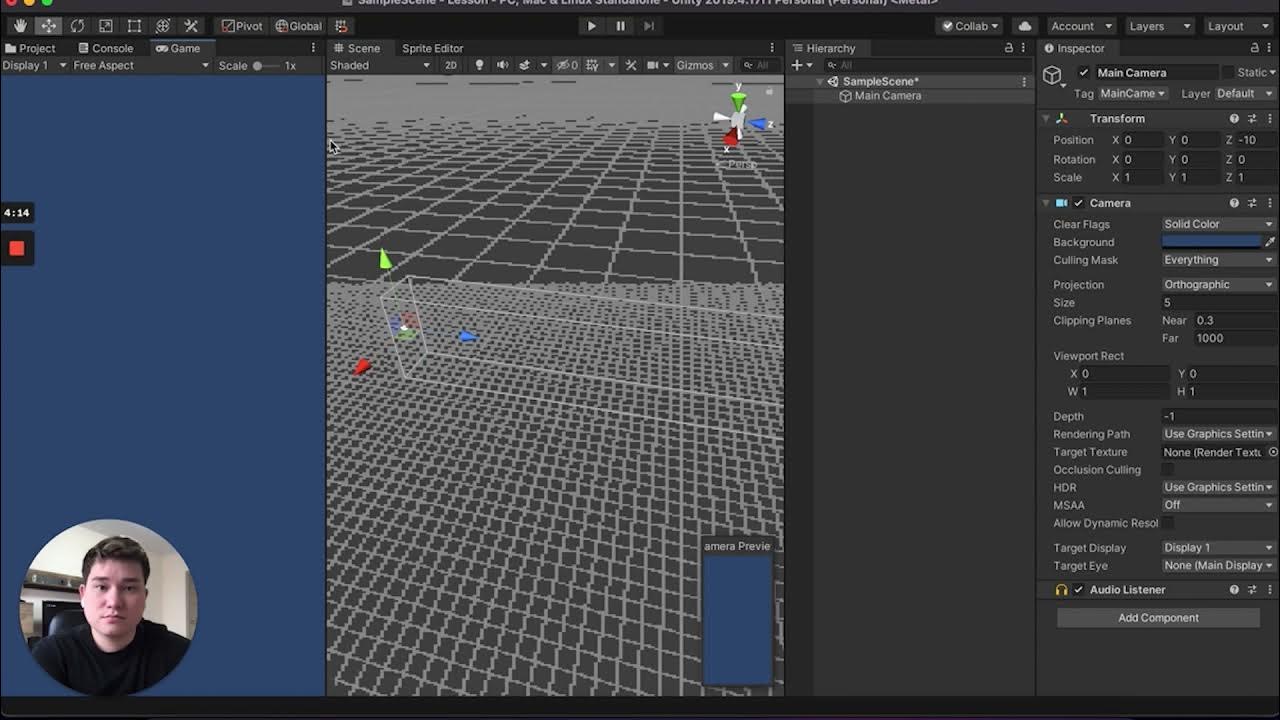Toggle the Static checkbox
This screenshot has height=720, width=1280.
coord(1228,72)
